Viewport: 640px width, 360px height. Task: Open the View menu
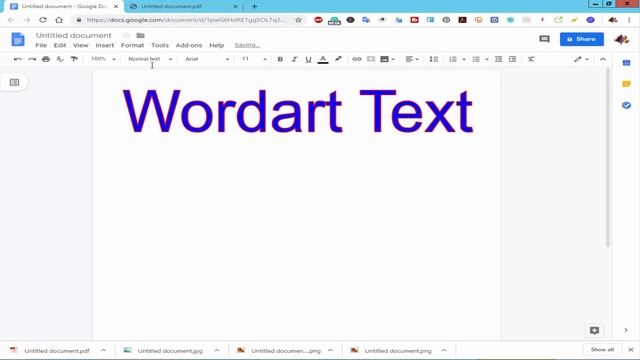(81, 45)
